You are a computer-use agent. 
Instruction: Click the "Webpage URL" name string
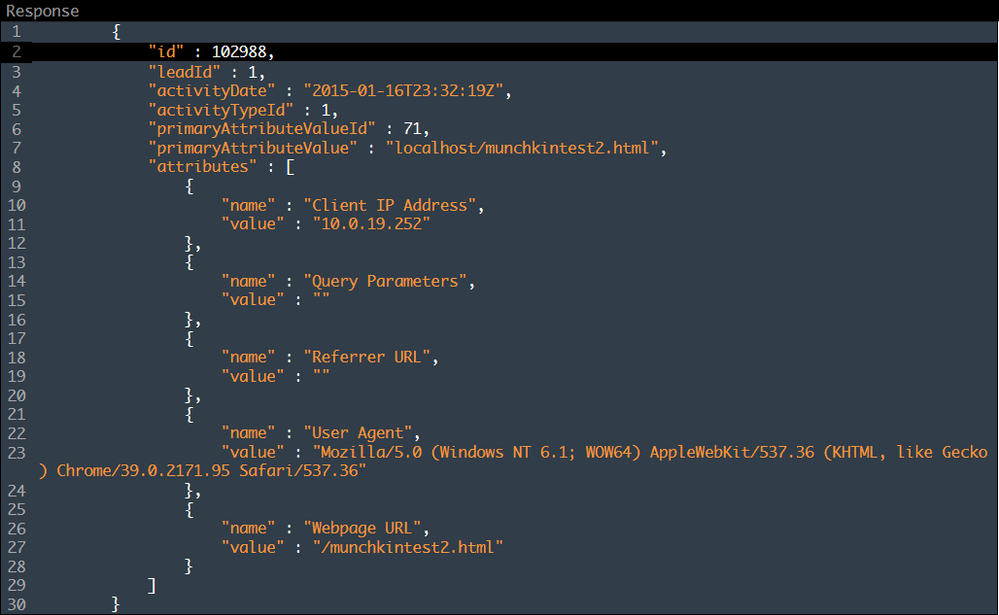tap(363, 528)
